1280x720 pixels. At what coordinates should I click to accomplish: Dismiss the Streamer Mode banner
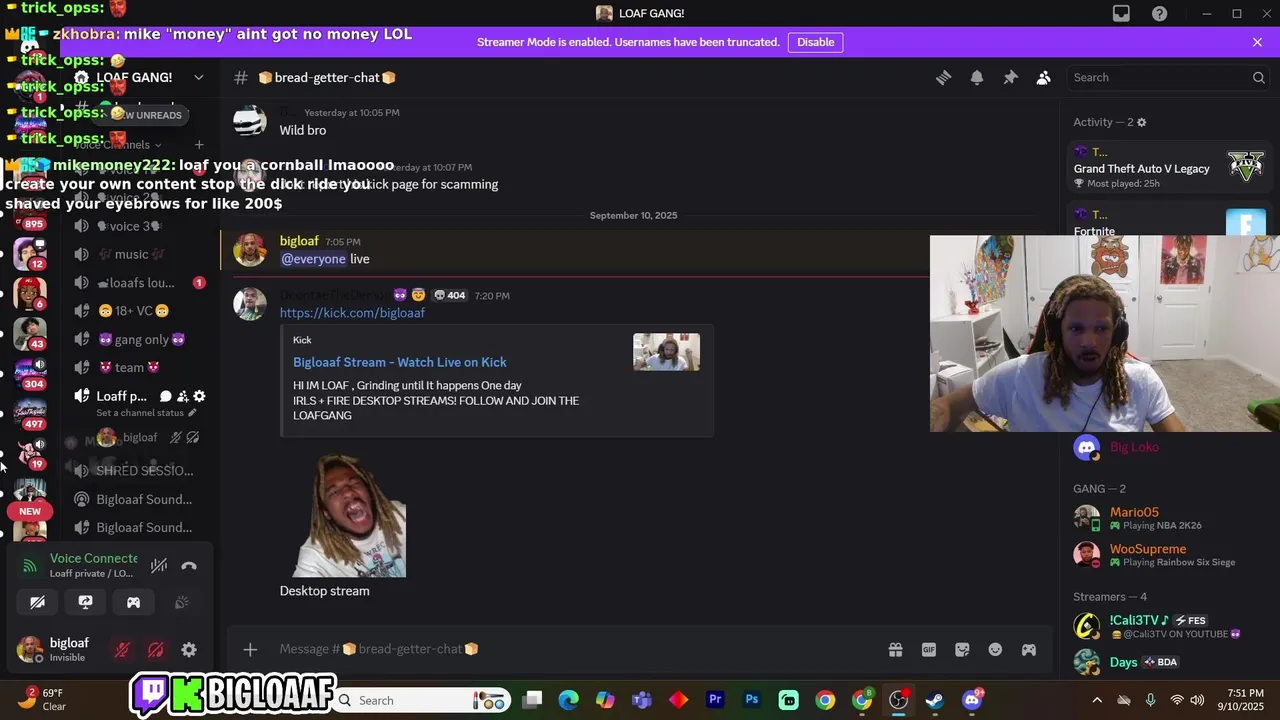(1257, 42)
